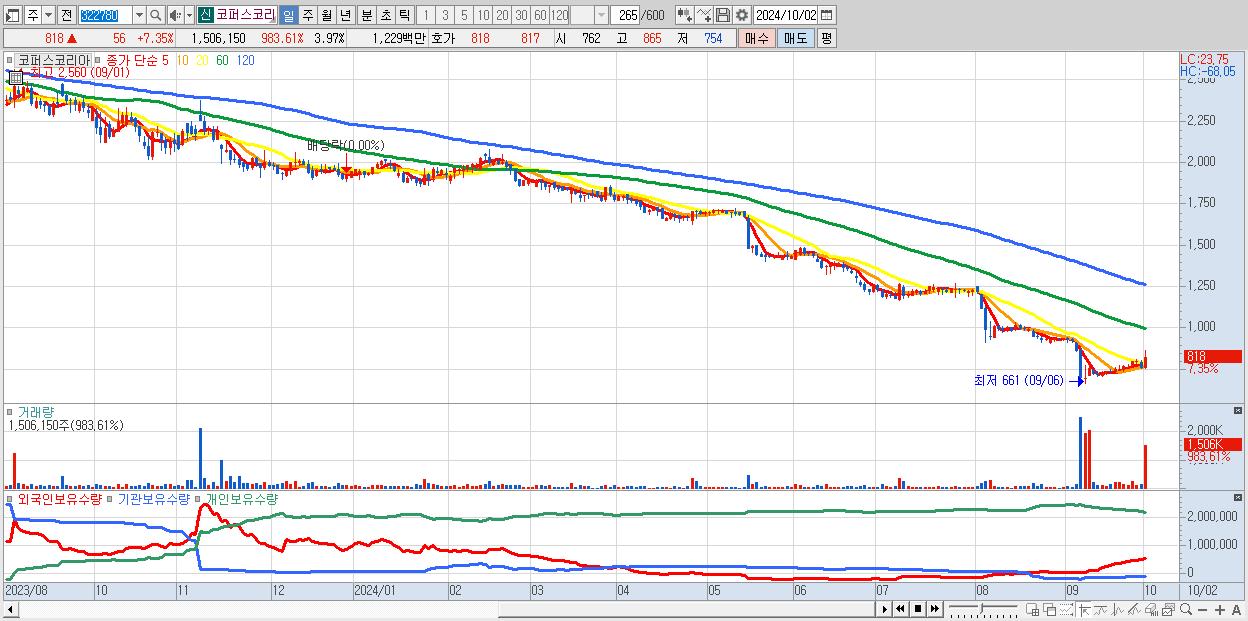Select the 일 daily chart period
The image size is (1248, 621).
(289, 15)
